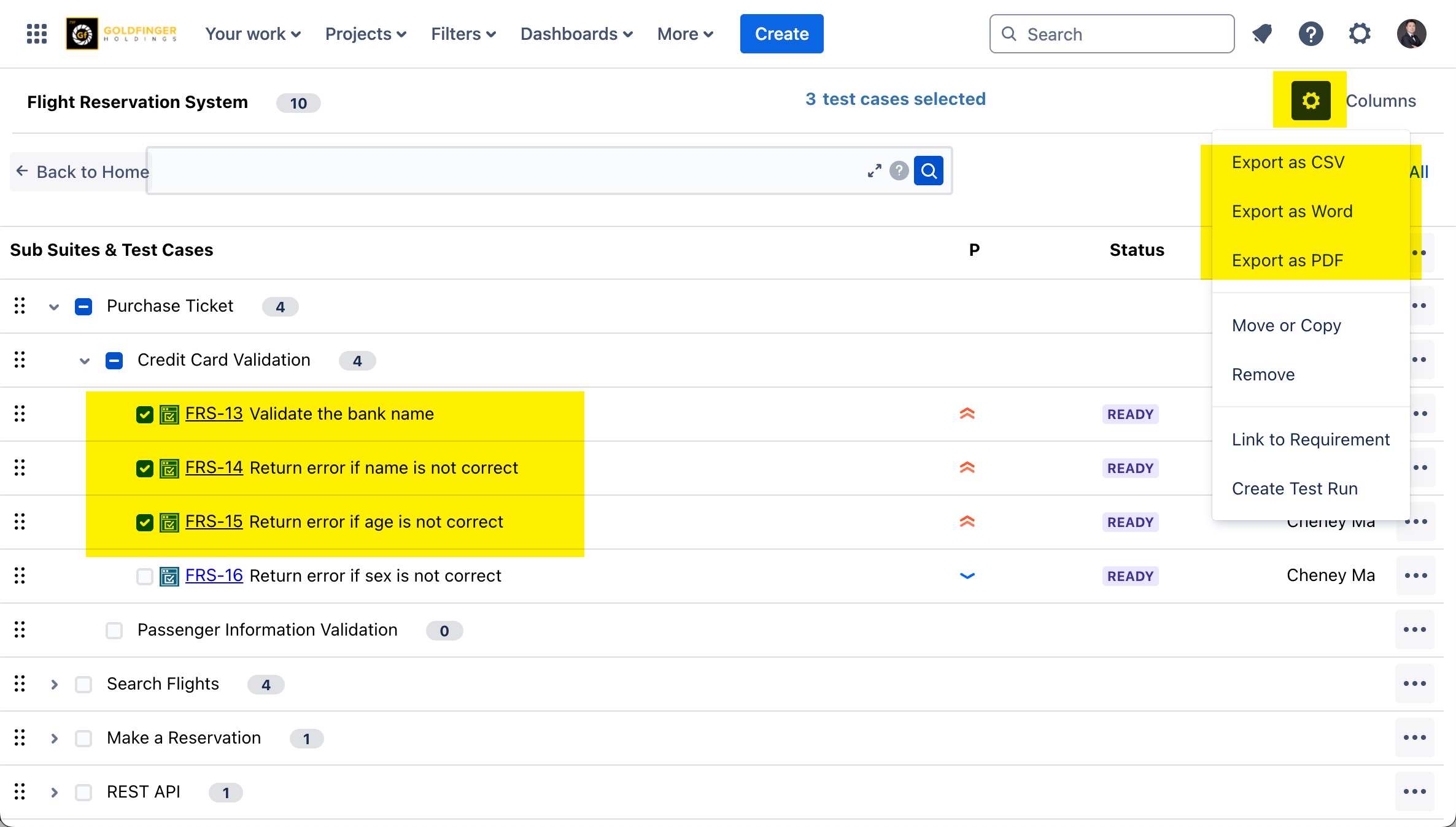
Task: Open the Projects dropdown menu
Action: 365,34
